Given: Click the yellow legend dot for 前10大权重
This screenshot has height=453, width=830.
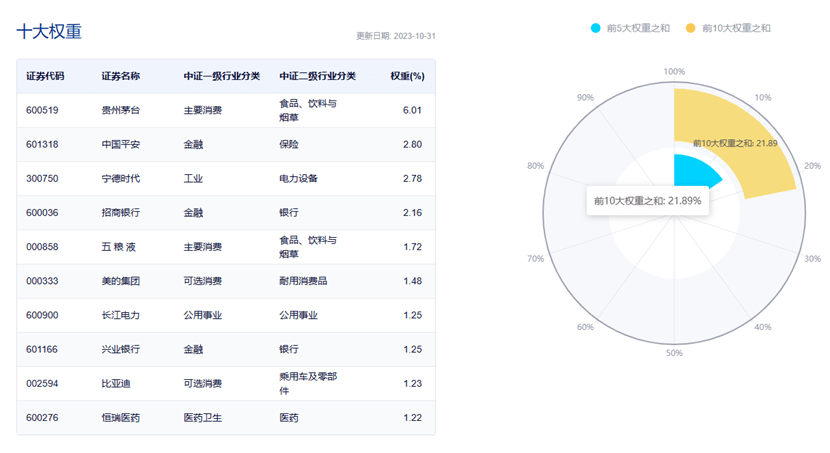Looking at the screenshot, I should (x=690, y=28).
